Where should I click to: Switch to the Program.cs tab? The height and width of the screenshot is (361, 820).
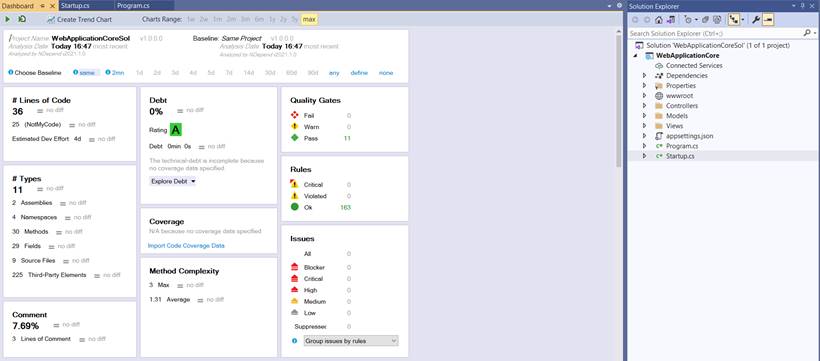point(134,6)
